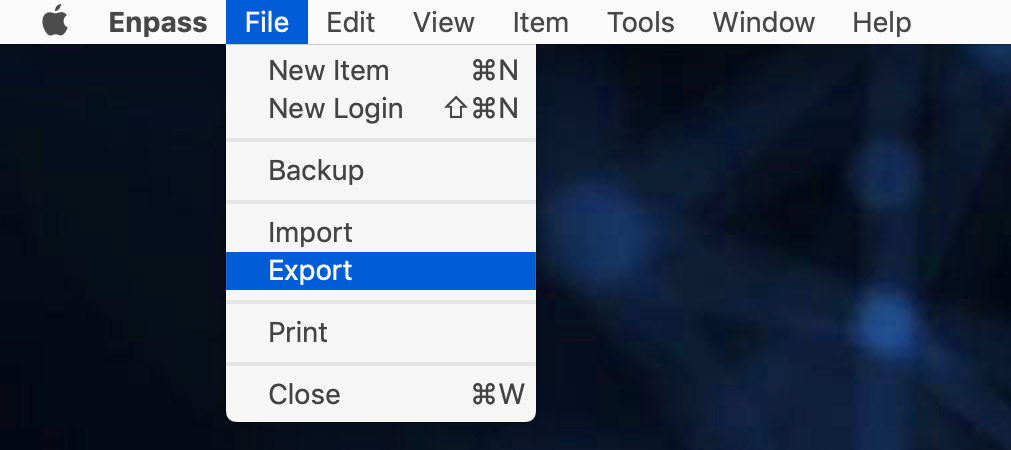The height and width of the screenshot is (450, 1011).
Task: Open the Apple menu
Action: coord(55,22)
